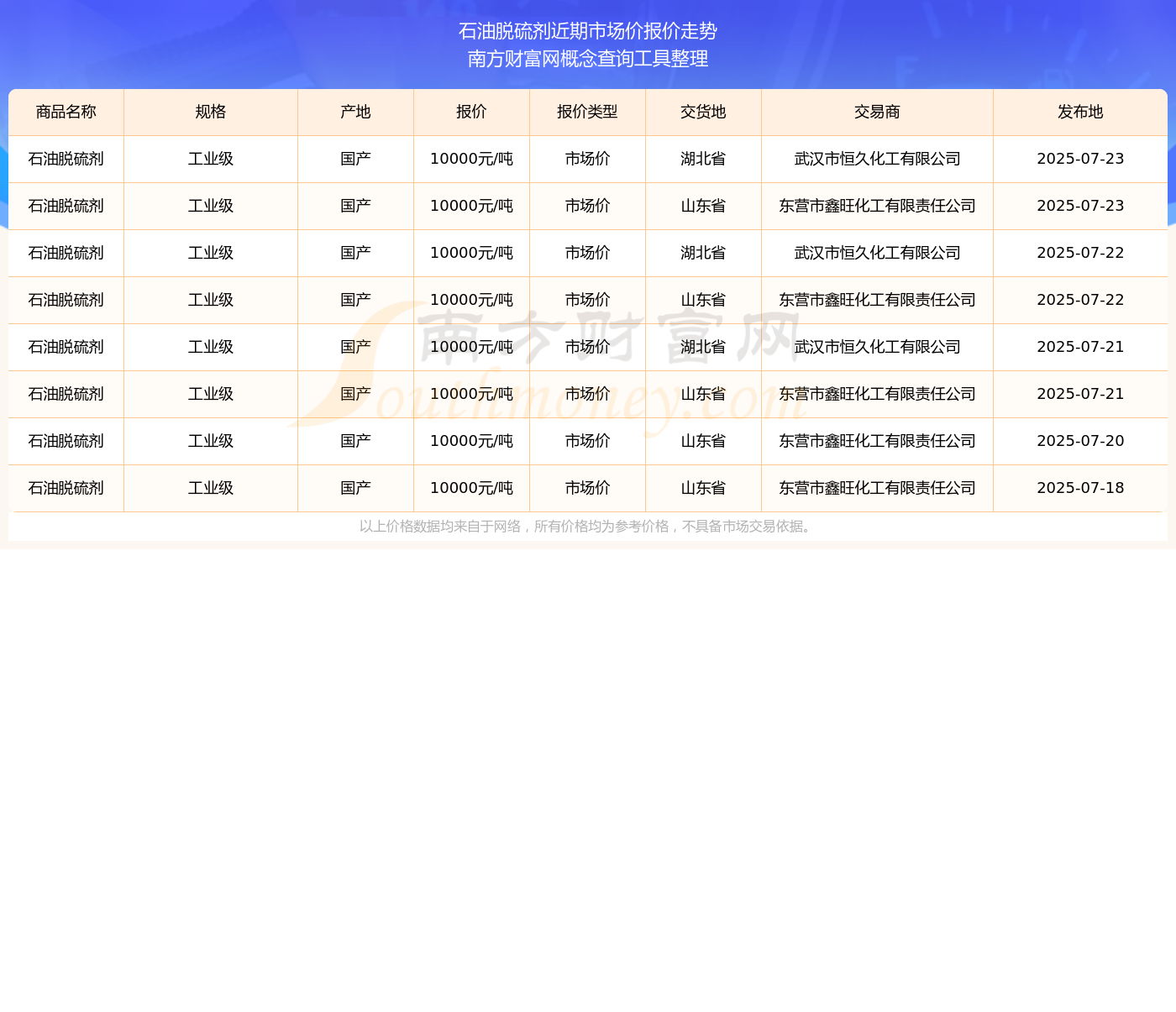
Task: Click 10000元/吨 in the 2025-07-20 row
Action: coord(472,441)
